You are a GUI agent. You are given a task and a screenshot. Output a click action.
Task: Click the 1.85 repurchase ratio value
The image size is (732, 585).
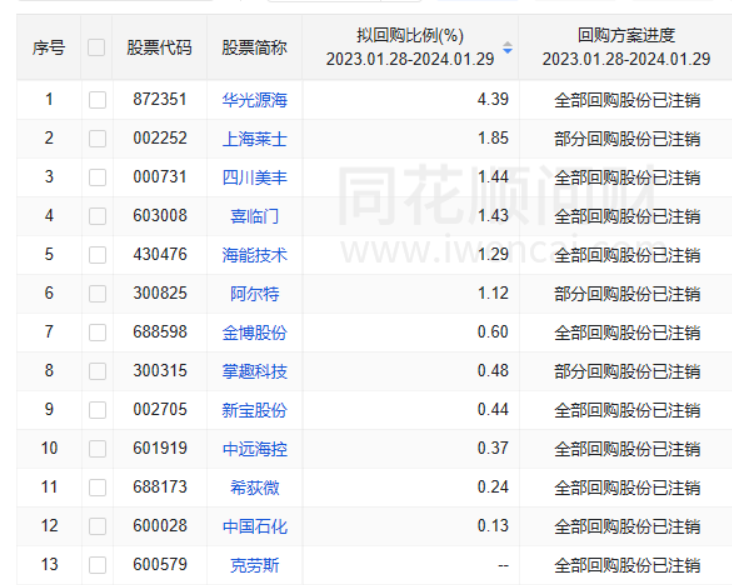493,138
